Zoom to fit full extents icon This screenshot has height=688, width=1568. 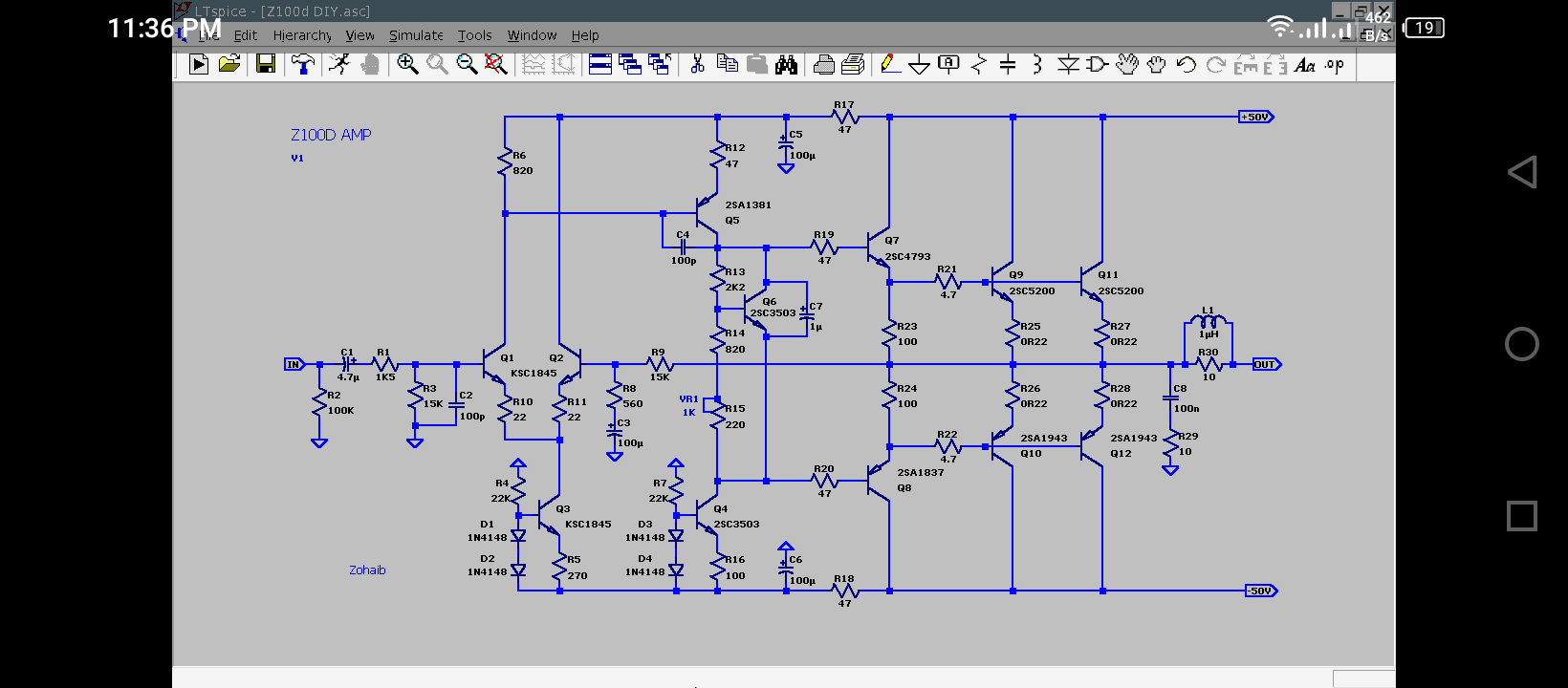[495, 64]
